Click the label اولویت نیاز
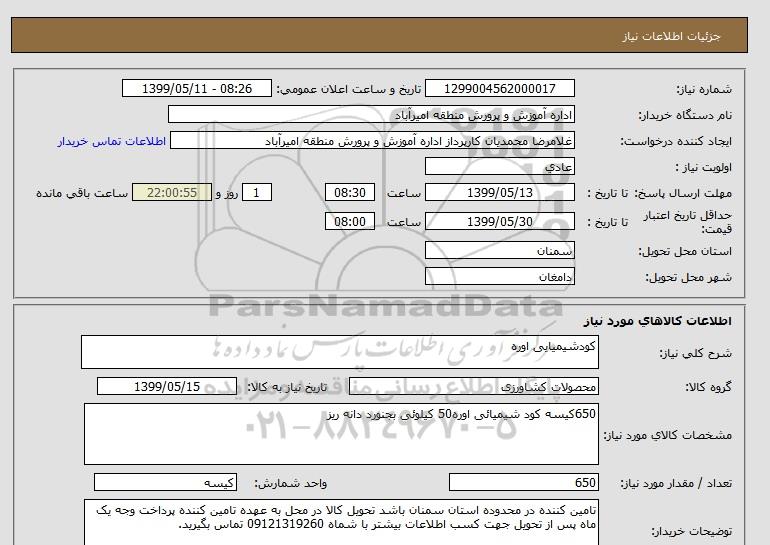This screenshot has width=770, height=545. 704,167
